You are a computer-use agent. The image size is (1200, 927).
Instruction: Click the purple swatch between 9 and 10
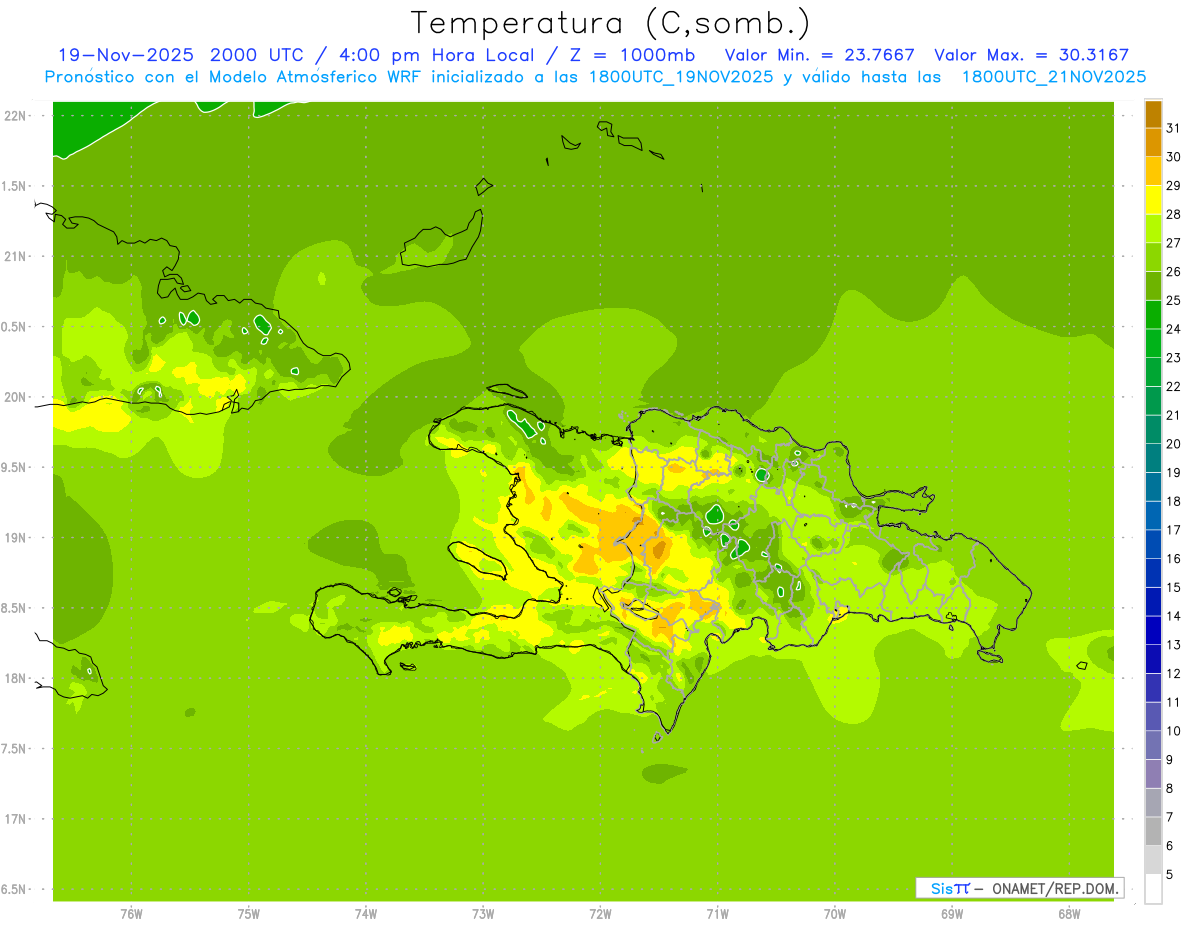(1153, 745)
